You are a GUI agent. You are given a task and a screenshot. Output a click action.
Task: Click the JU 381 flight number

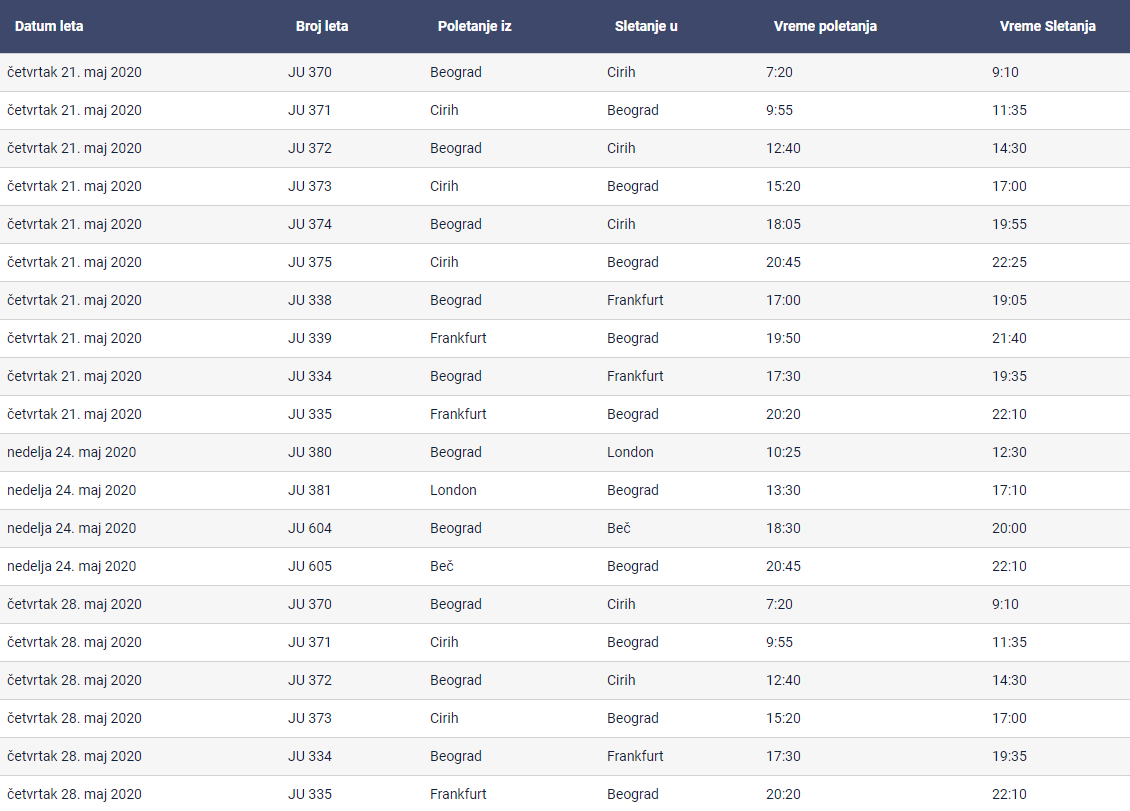[x=310, y=490]
